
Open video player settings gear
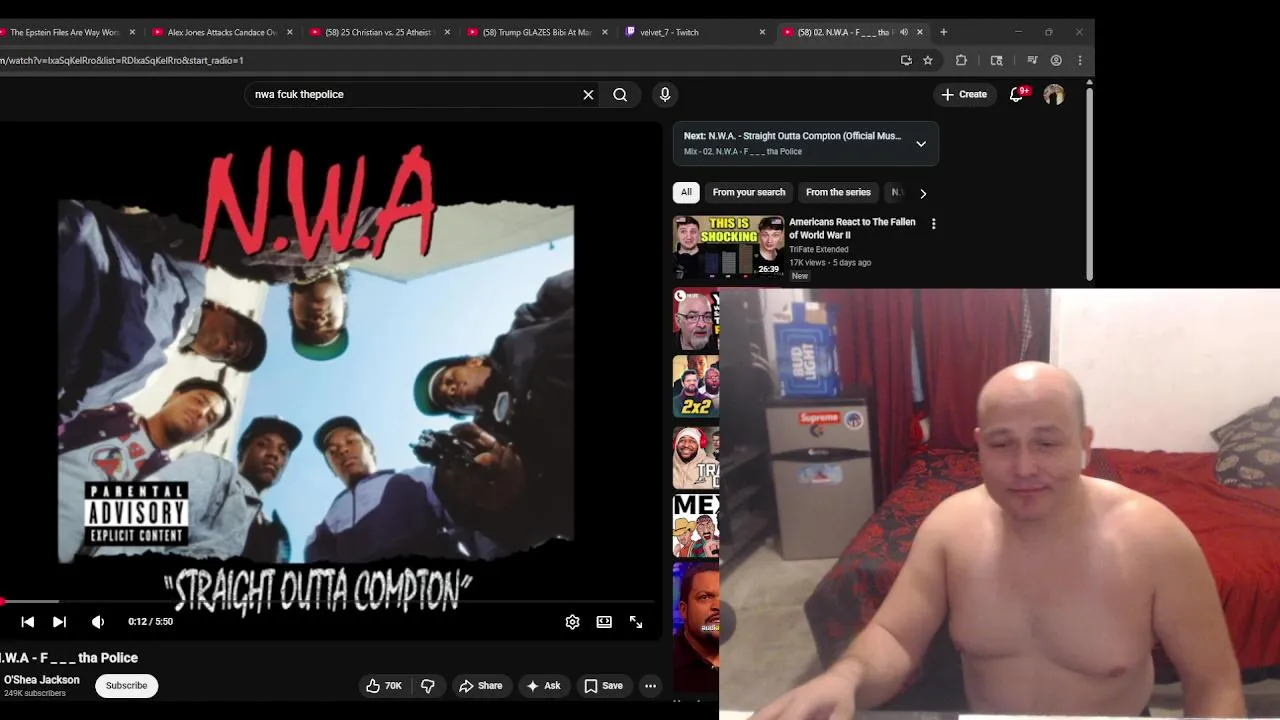[572, 622]
